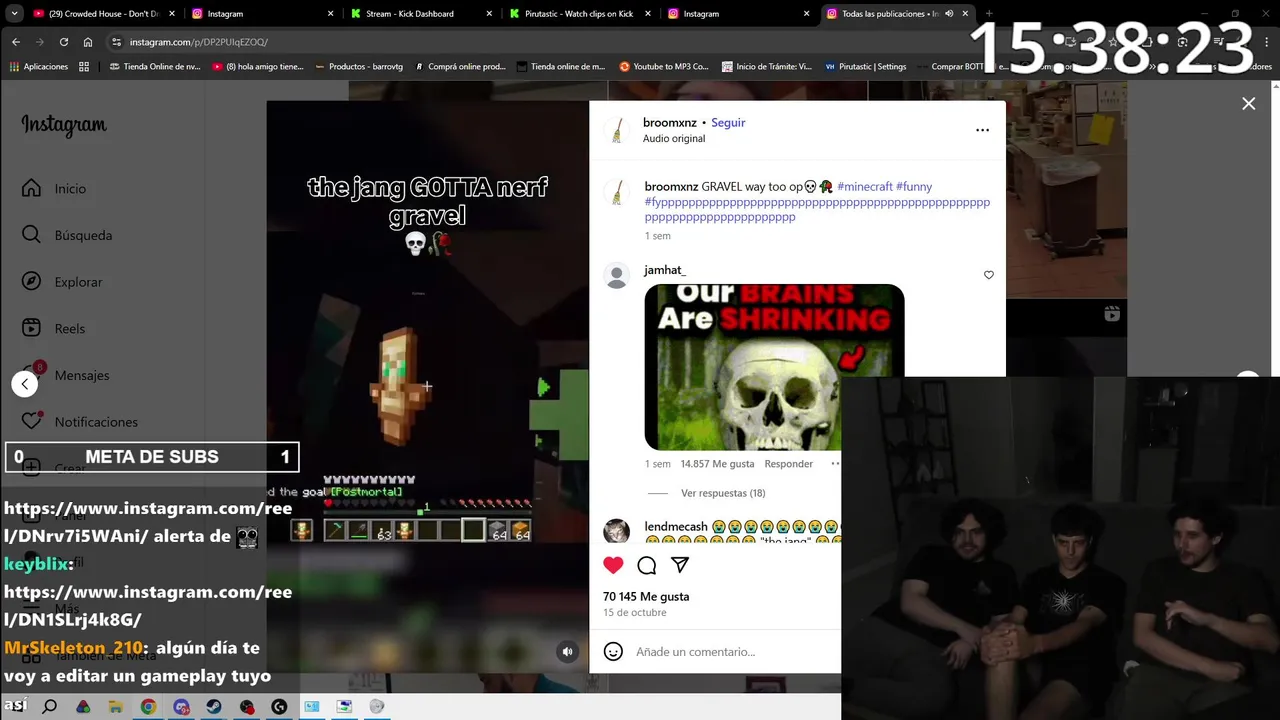Open 'Youtube to MP3 Co...' bookmark

(x=664, y=67)
